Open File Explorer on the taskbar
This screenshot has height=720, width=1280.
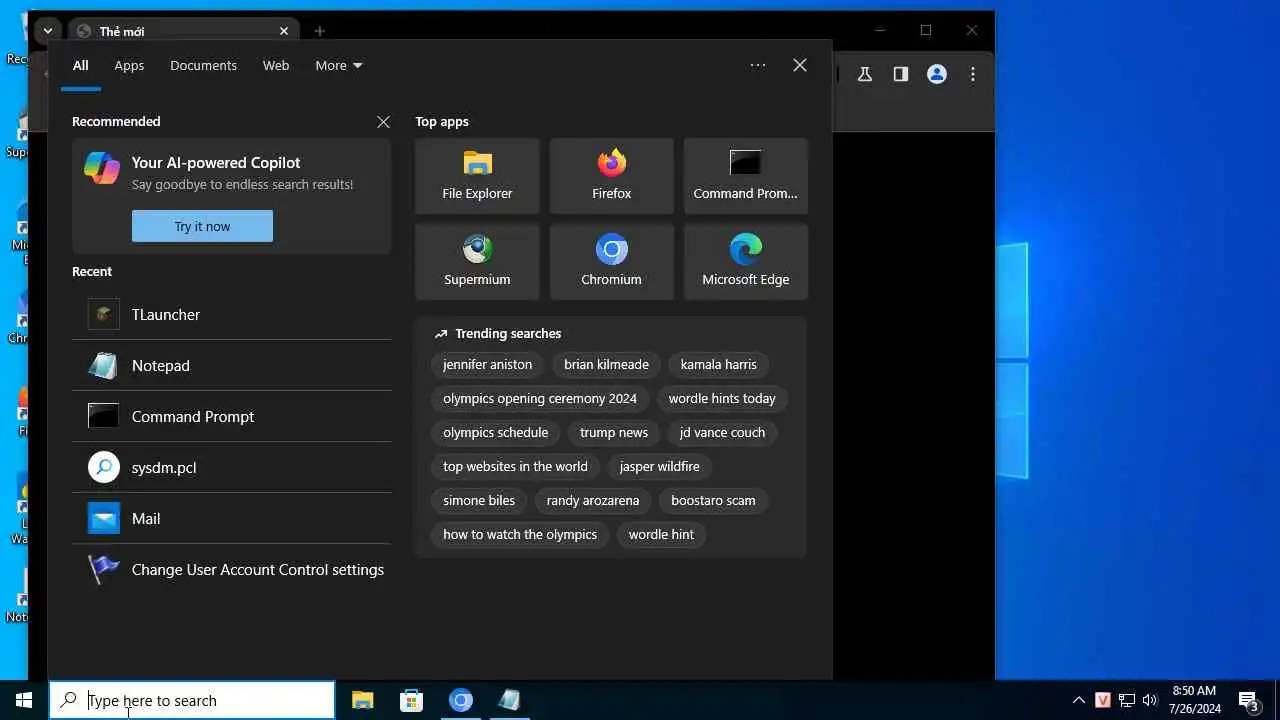(x=363, y=700)
